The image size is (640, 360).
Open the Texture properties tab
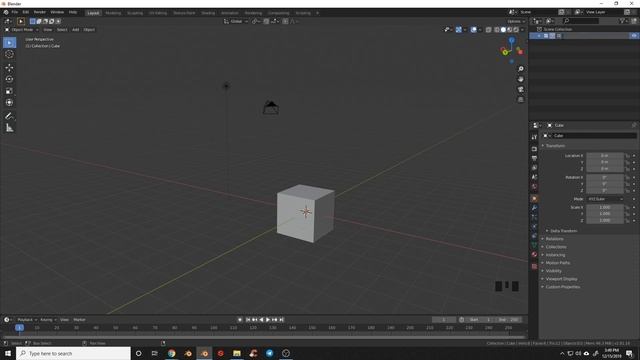[x=534, y=266]
